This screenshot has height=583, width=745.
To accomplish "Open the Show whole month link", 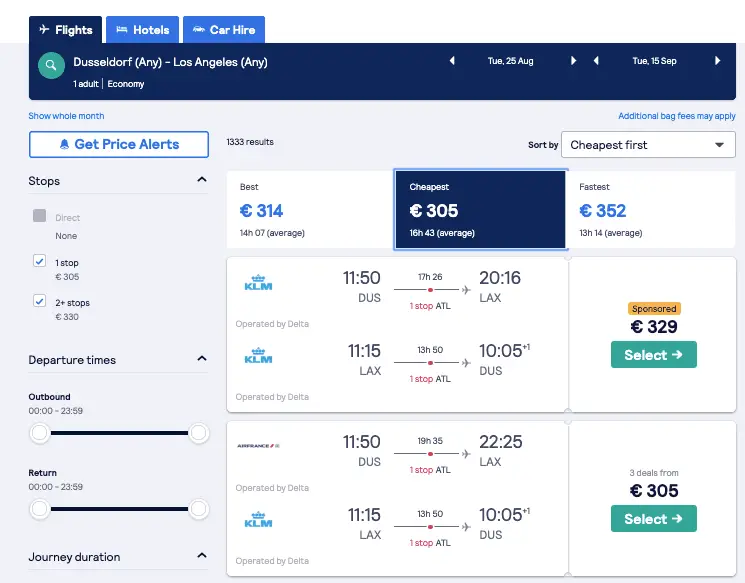I will click(66, 116).
